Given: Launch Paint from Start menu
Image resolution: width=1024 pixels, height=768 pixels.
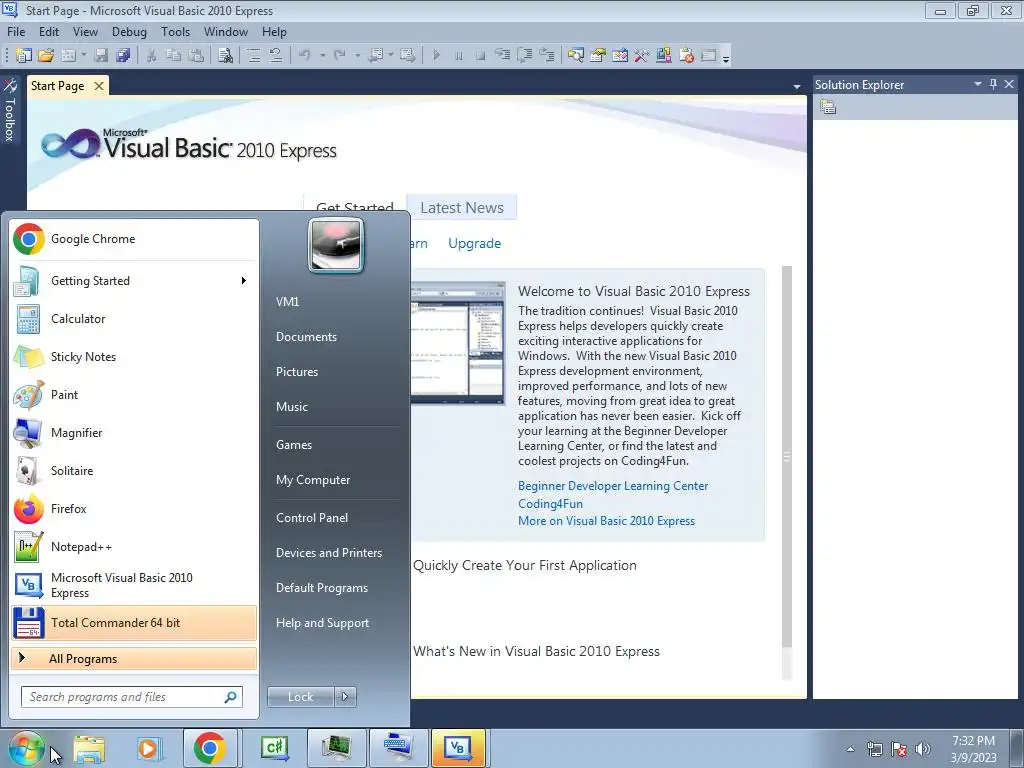Looking at the screenshot, I should [x=134, y=394].
